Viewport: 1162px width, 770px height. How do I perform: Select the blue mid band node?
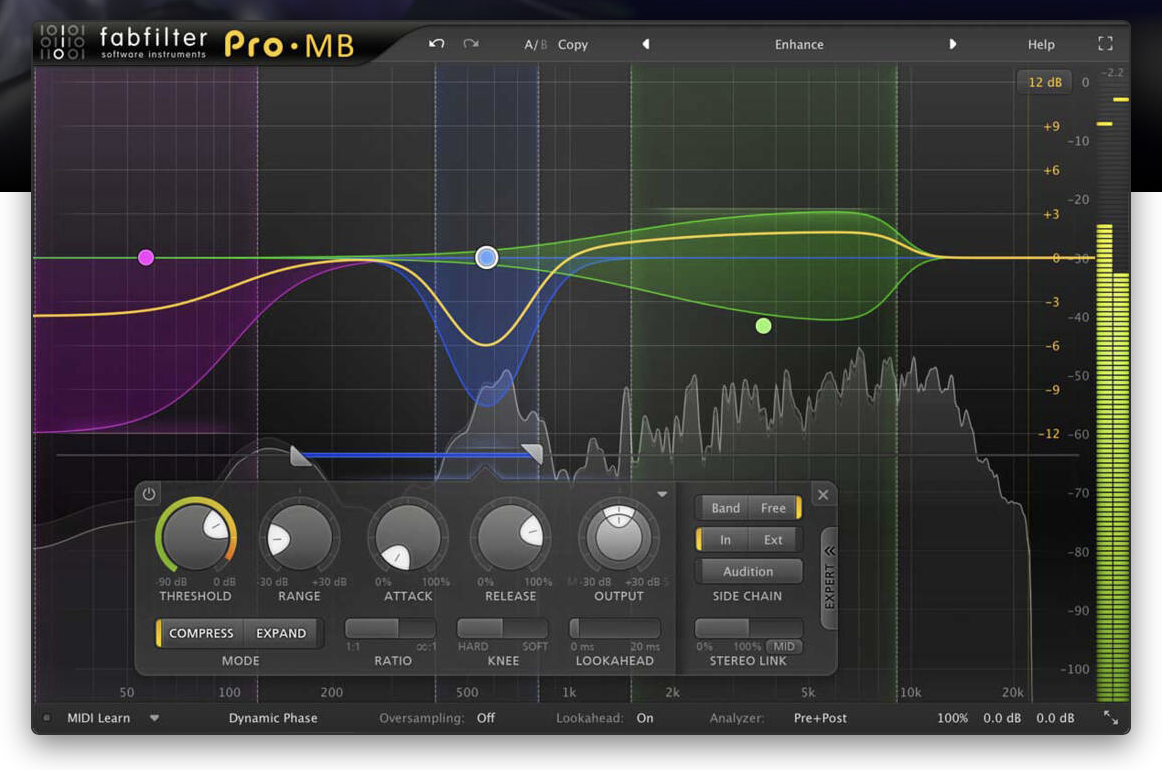486,257
